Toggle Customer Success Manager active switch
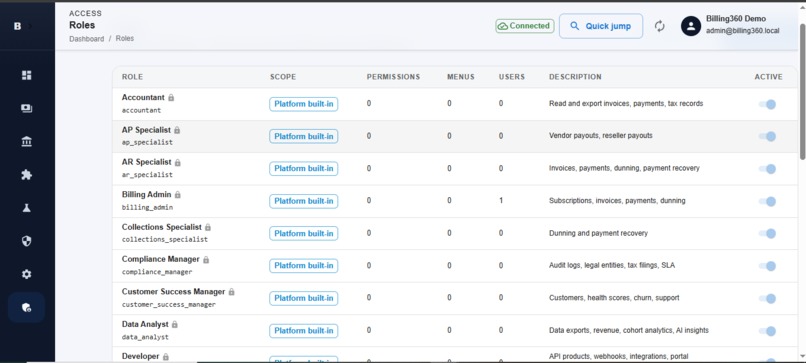 pos(767,299)
